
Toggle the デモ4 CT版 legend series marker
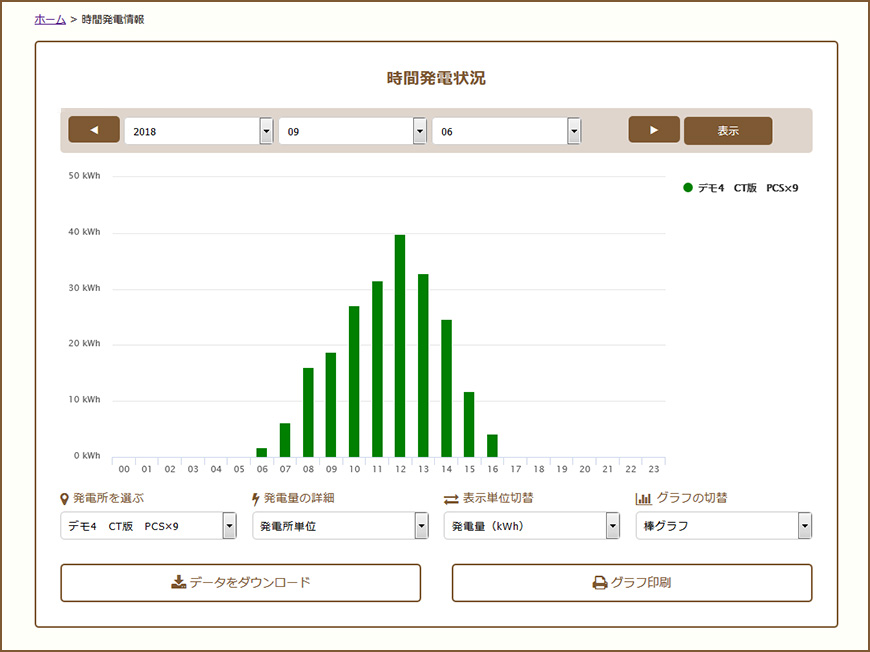pyautogui.click(x=688, y=187)
